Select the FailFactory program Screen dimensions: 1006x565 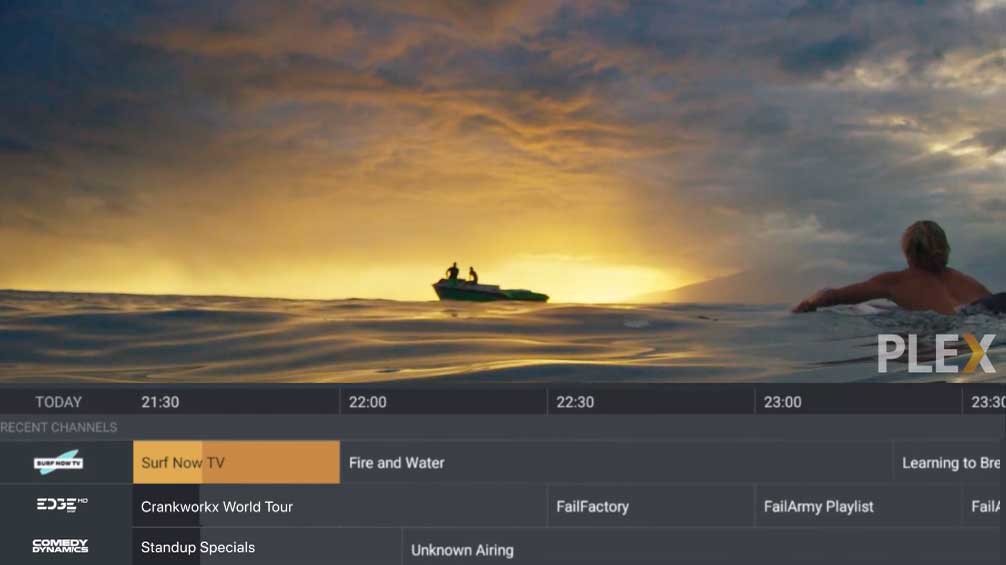point(651,506)
